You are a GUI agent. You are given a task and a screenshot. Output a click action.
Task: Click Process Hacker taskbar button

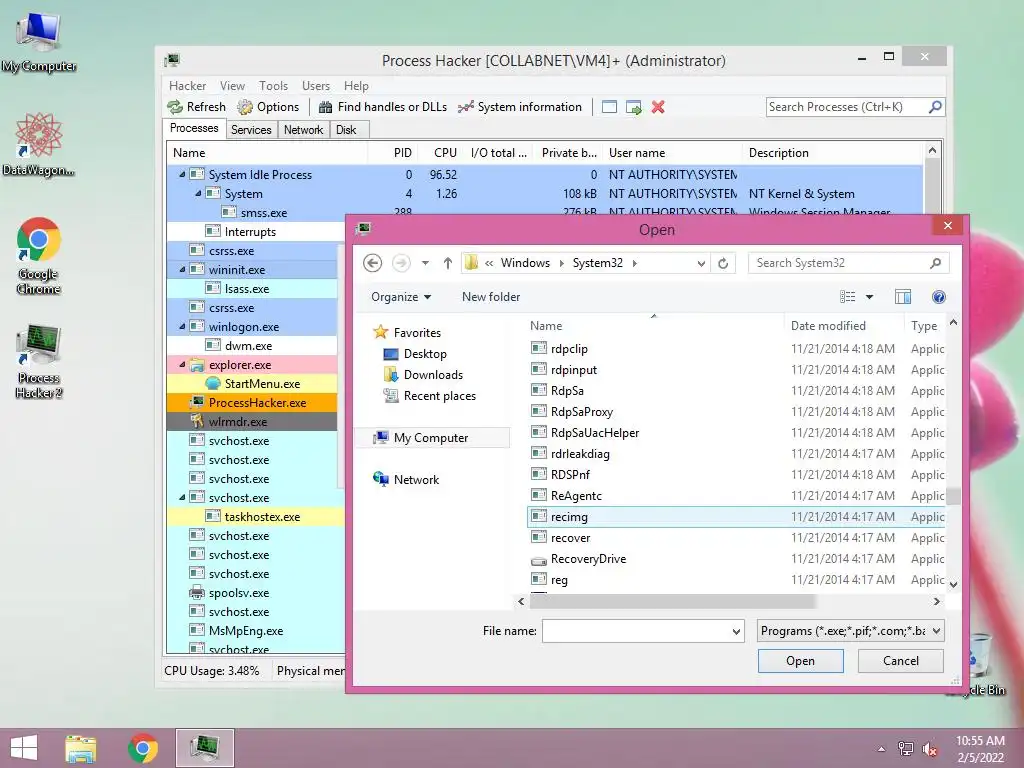pos(204,748)
